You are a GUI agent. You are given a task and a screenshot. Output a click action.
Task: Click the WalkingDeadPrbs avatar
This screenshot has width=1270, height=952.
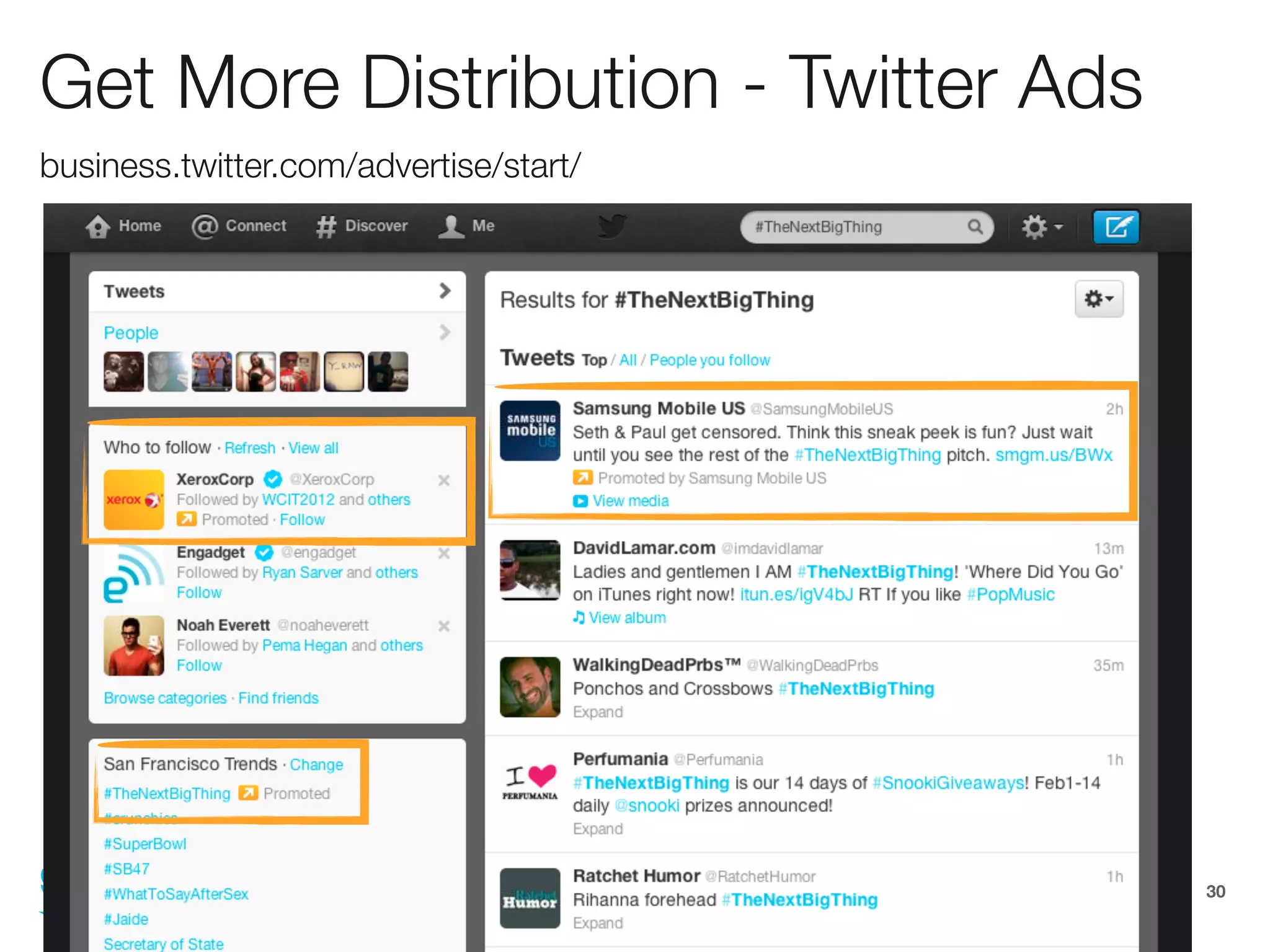(530, 687)
